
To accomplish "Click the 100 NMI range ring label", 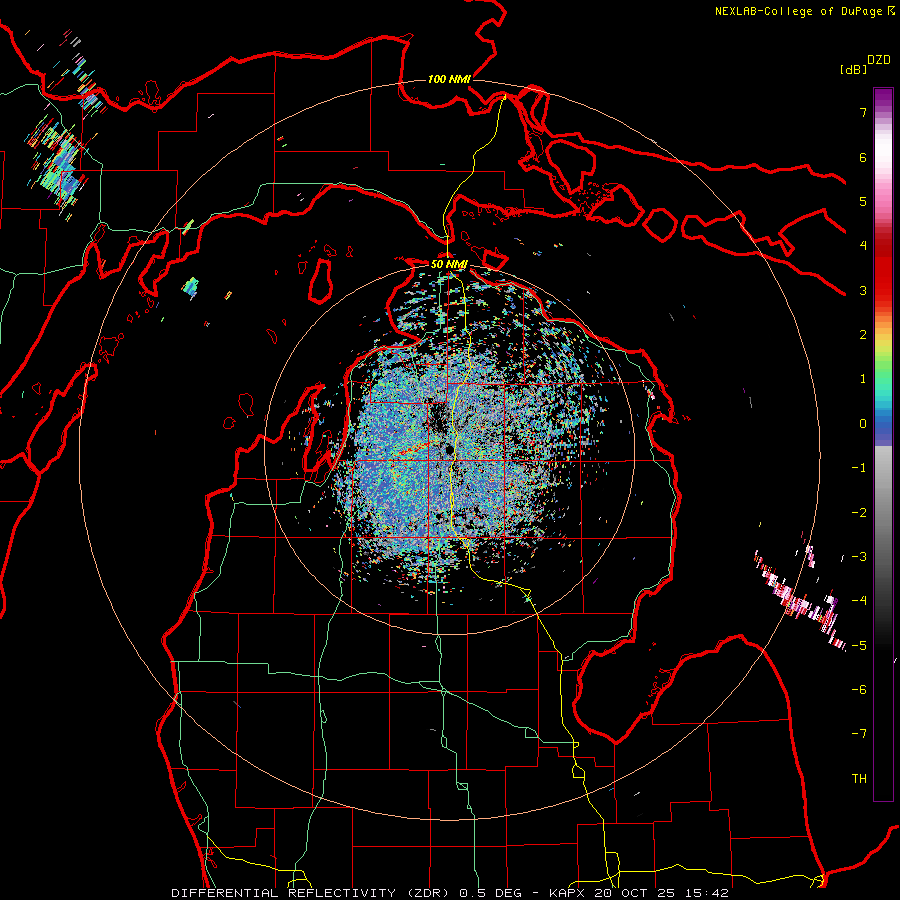I will [449, 79].
